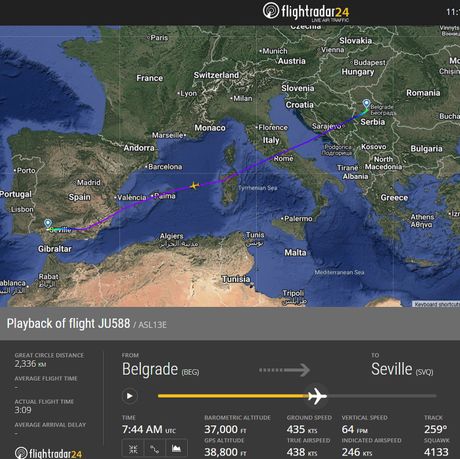460x459 pixels.
Task: Click the yellow elapsed part of the playback bar
Action: [233, 396]
